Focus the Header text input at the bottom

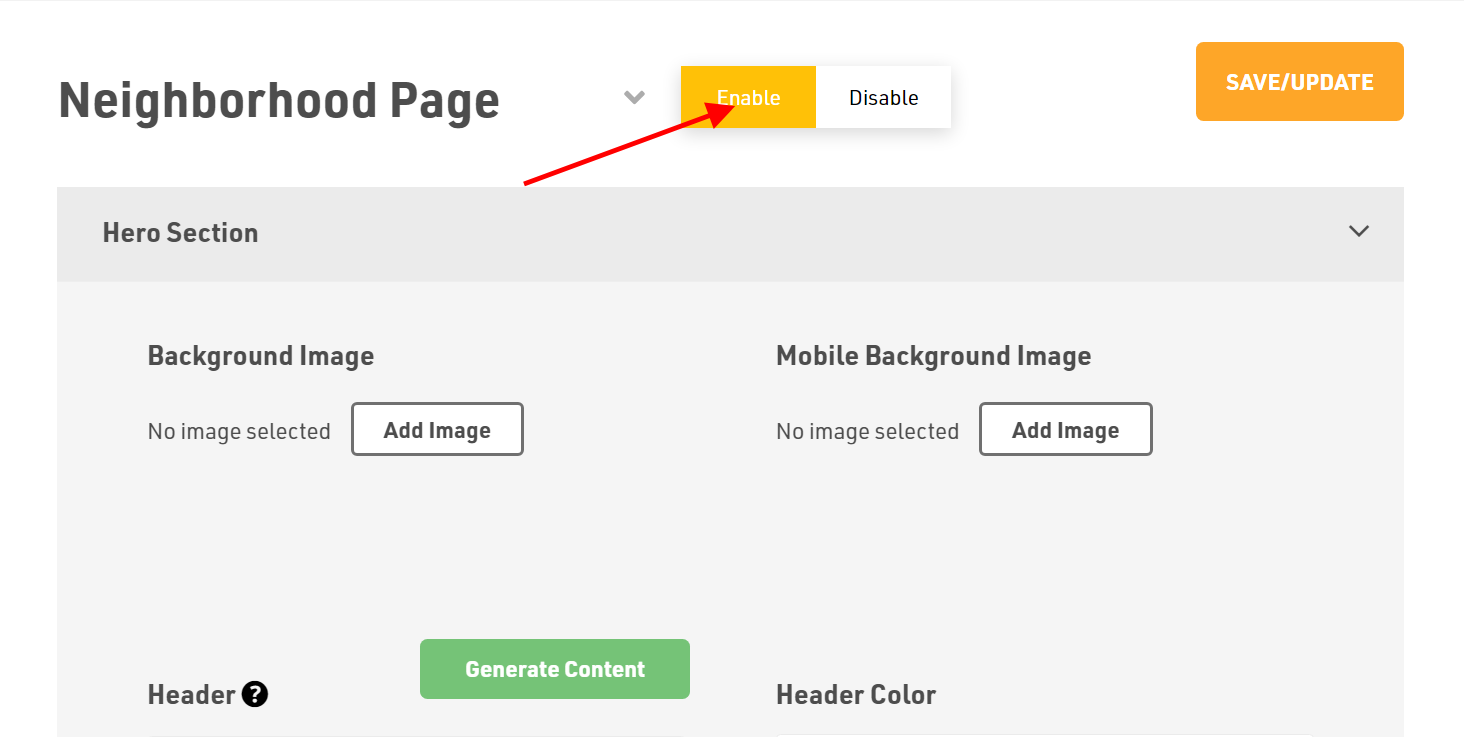[x=415, y=733]
